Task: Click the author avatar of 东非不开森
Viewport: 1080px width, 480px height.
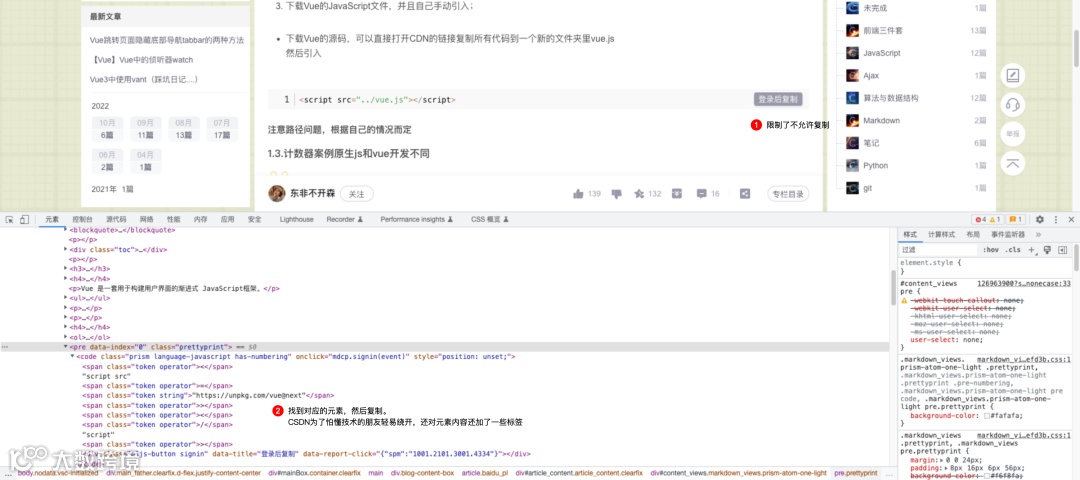Action: [277, 194]
